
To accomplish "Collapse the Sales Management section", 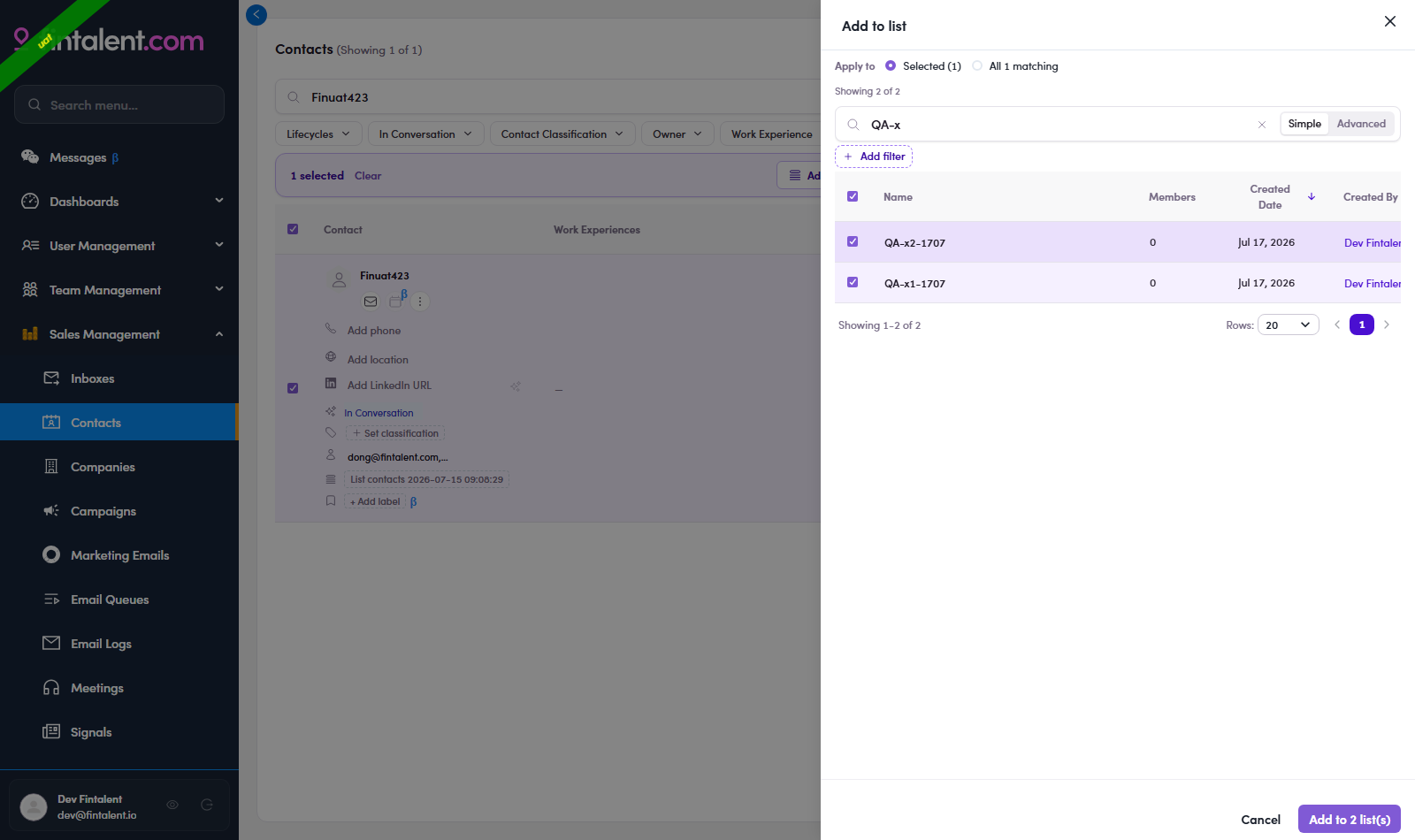I will click(x=119, y=334).
